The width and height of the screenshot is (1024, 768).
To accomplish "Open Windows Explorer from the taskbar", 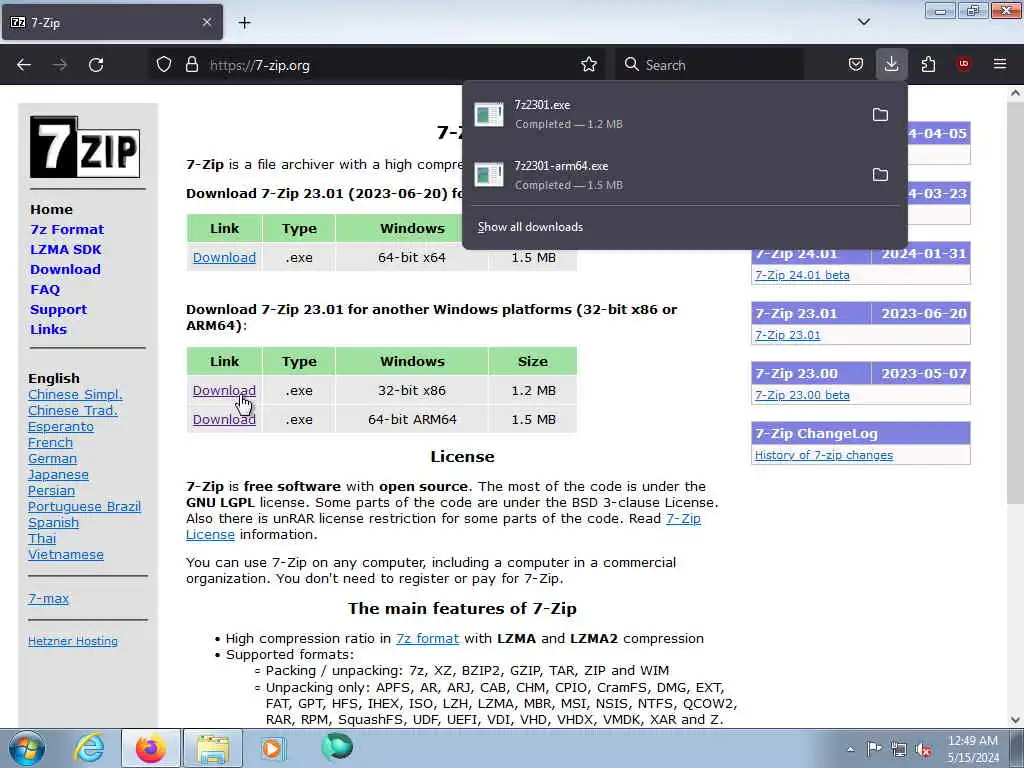I will (x=213, y=748).
